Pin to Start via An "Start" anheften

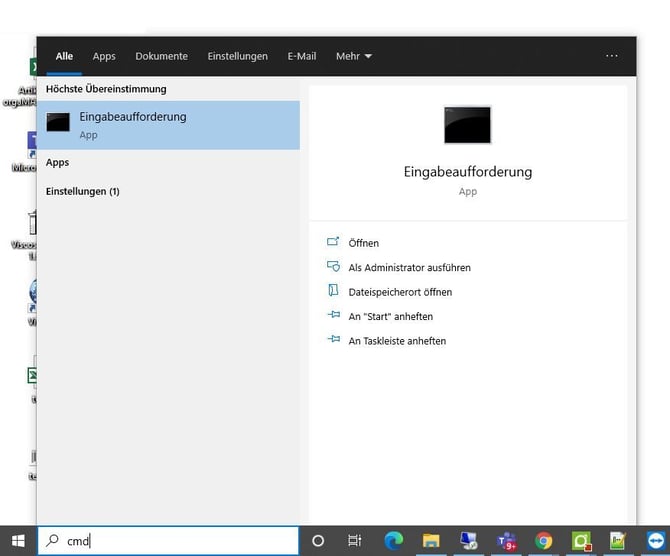[390, 317]
